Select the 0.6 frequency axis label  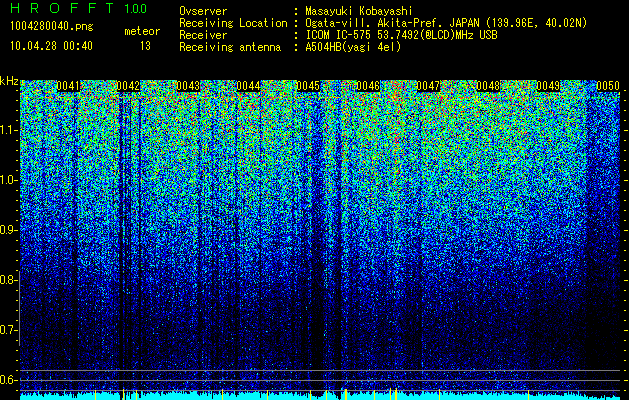(8, 380)
